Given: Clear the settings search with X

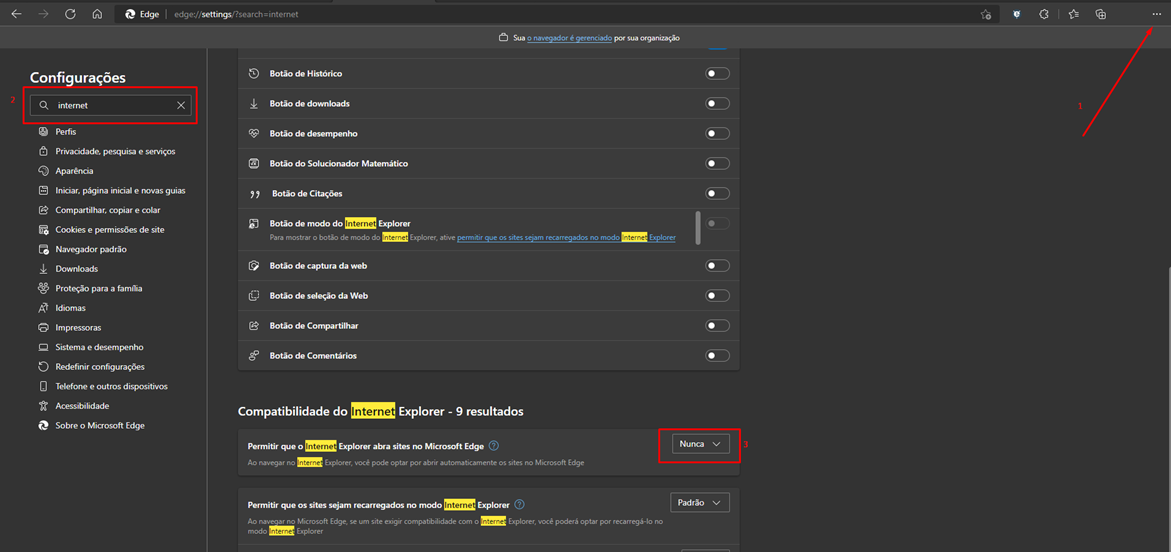Looking at the screenshot, I should (181, 106).
